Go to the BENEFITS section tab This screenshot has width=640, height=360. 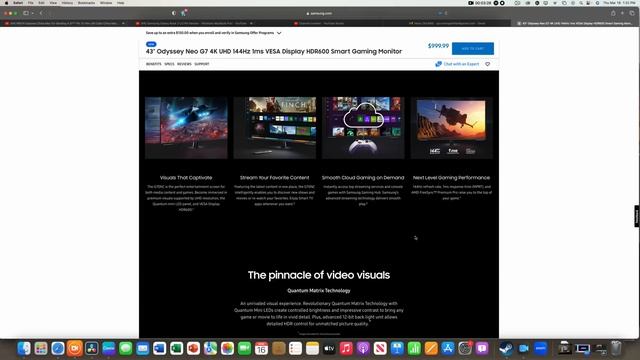[153, 64]
